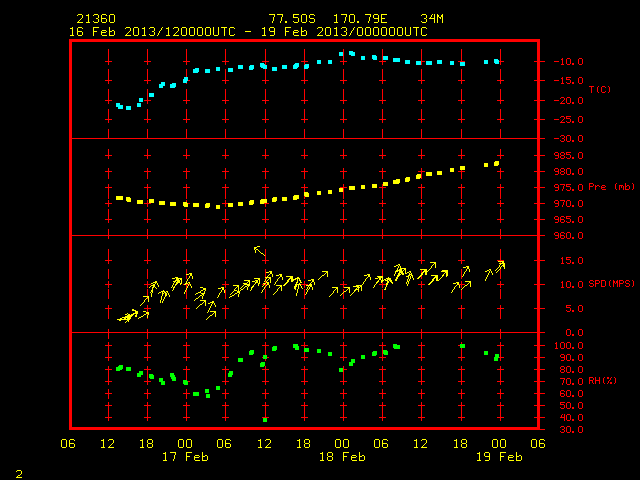This screenshot has width=640, height=480.
Task: Click the 960.0 pressure tick label
Action: pos(569,236)
